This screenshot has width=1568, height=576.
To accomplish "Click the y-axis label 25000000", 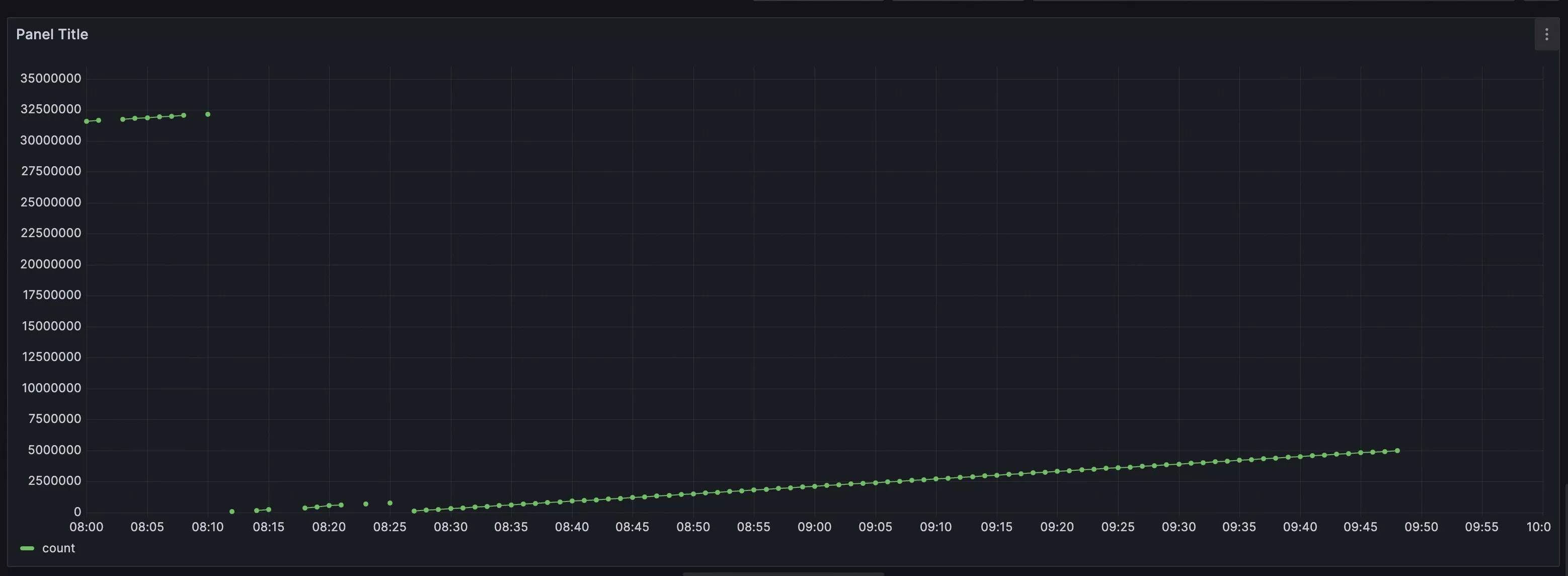I will tap(50, 202).
